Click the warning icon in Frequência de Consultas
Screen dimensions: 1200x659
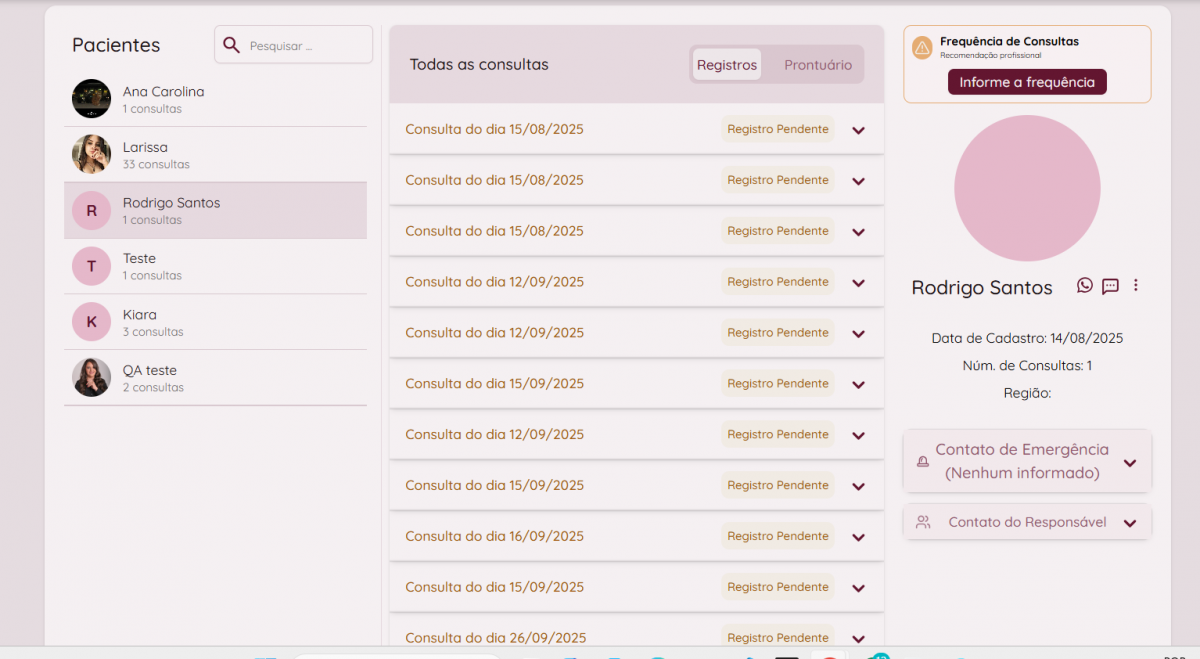(x=922, y=48)
